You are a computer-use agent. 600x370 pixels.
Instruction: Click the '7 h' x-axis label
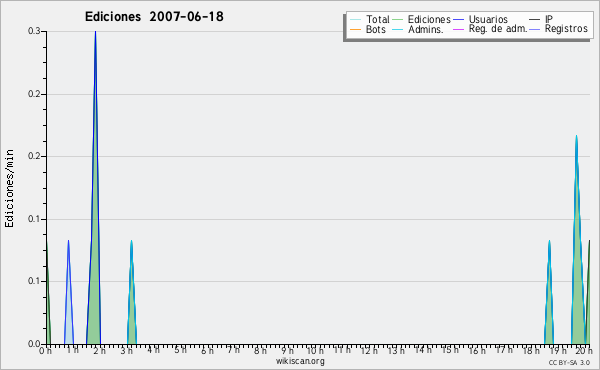coord(233,350)
